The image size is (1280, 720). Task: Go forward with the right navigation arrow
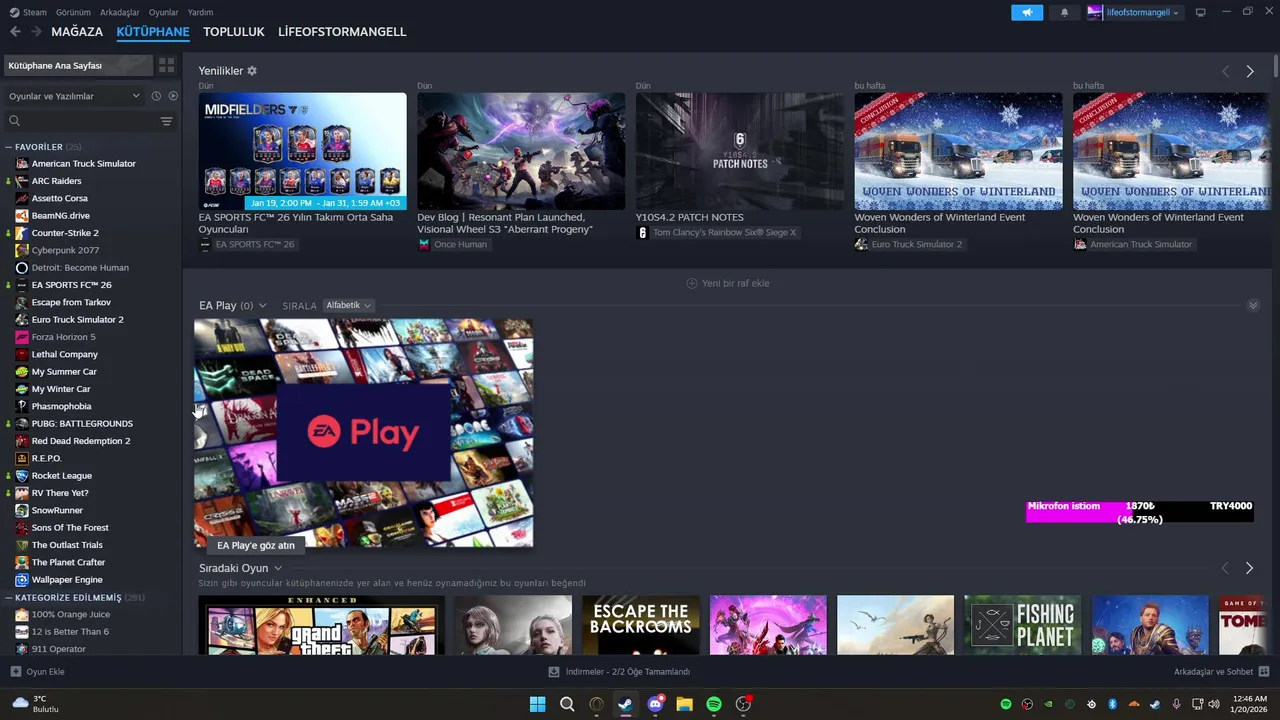[36, 32]
